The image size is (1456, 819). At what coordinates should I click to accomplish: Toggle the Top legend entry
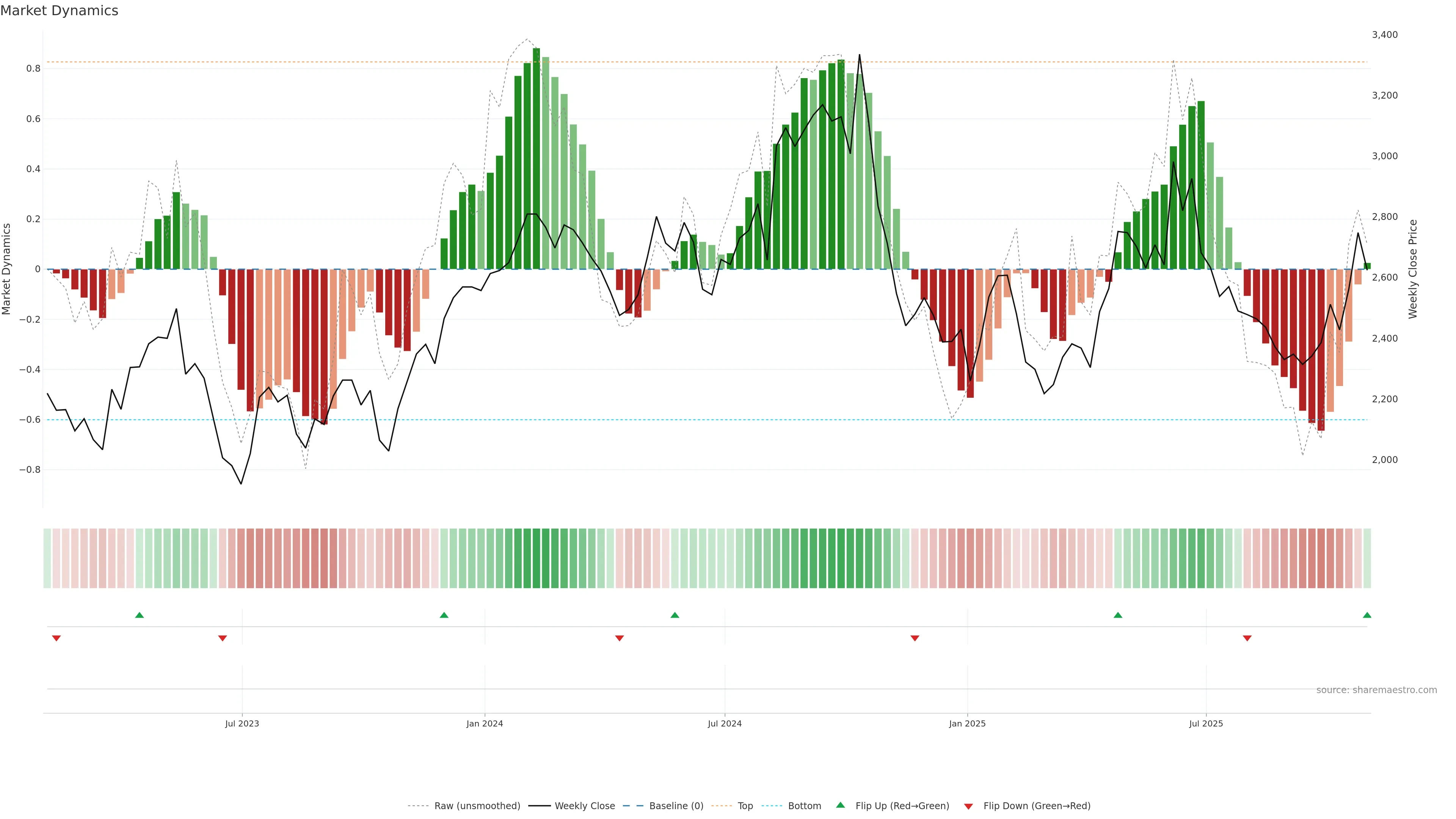click(745, 806)
